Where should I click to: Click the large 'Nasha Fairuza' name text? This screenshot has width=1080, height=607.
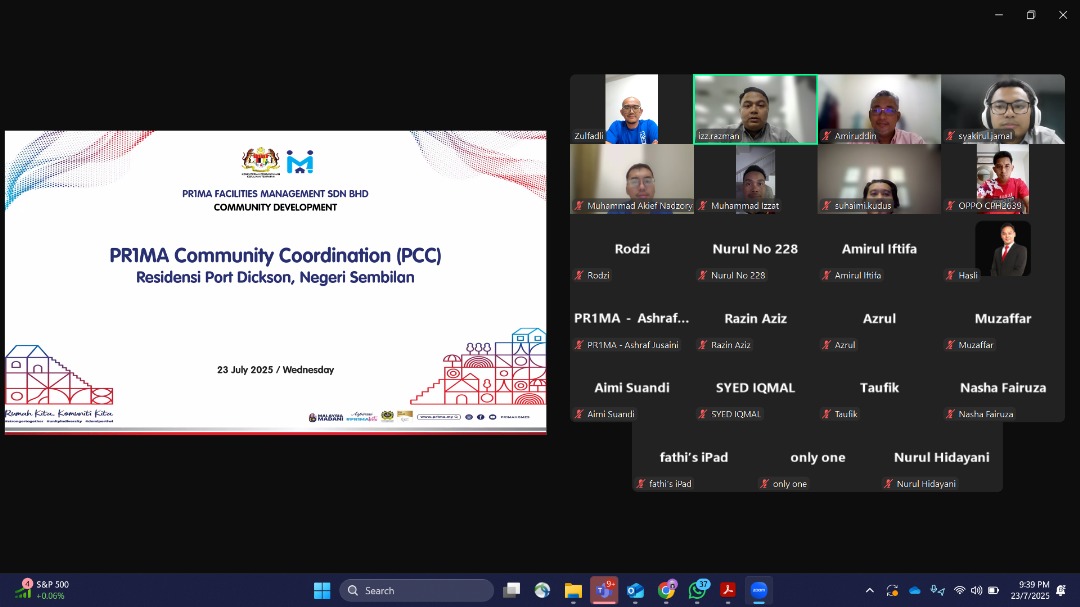coord(1003,388)
